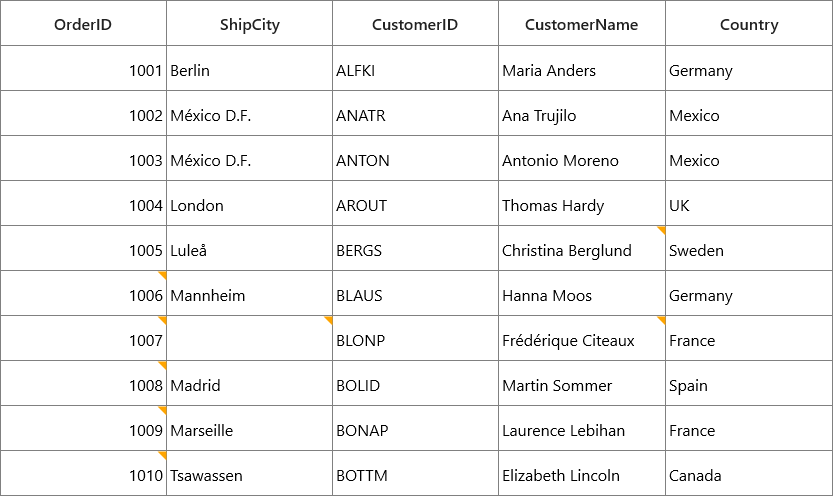
Task: Click the orange comment marker on order 1010
Action: 163,455
